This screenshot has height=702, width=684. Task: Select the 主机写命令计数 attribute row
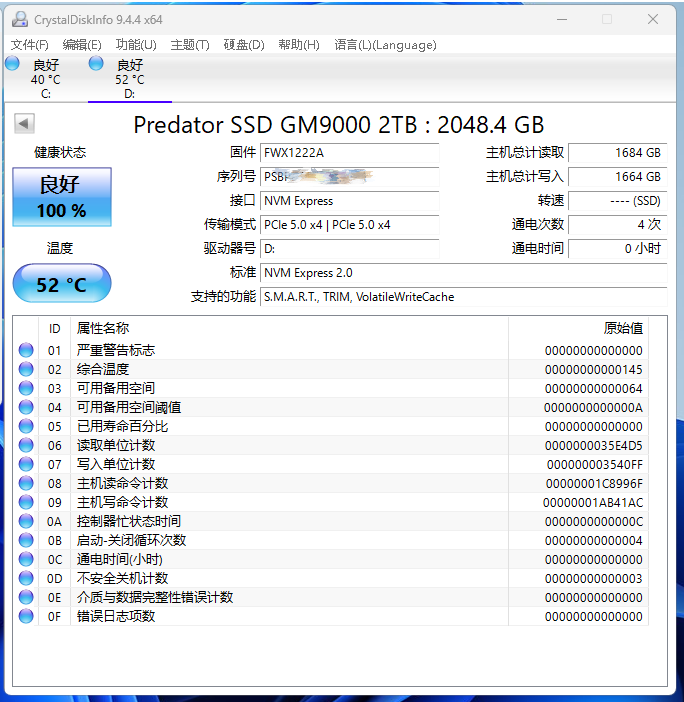click(331, 502)
